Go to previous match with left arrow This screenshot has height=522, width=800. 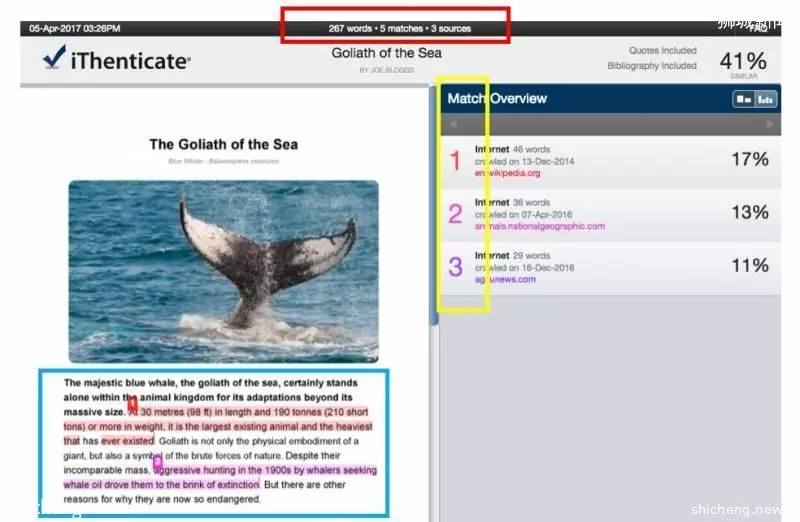click(453, 125)
